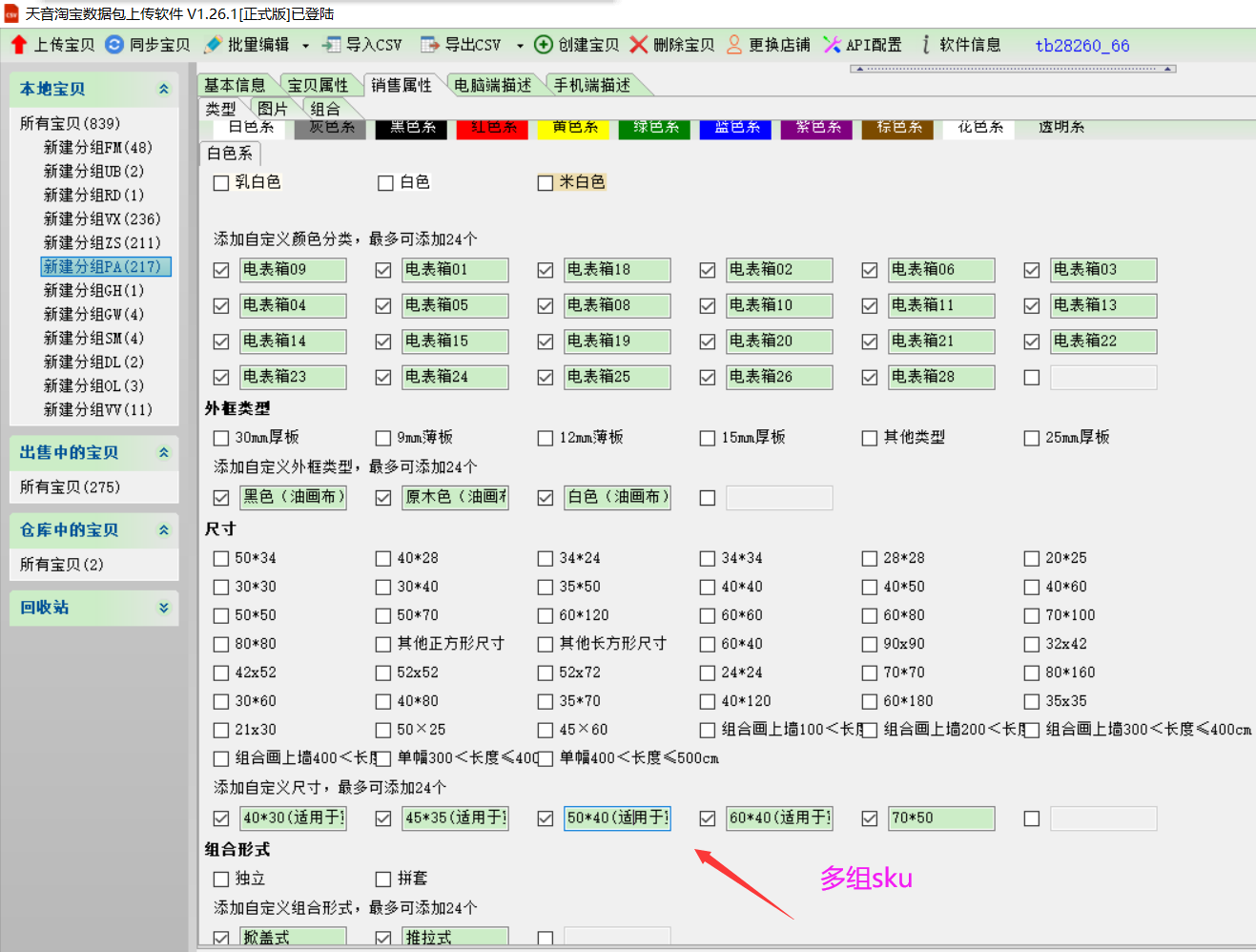Click the tb28260_66 account link

pos(1081,46)
